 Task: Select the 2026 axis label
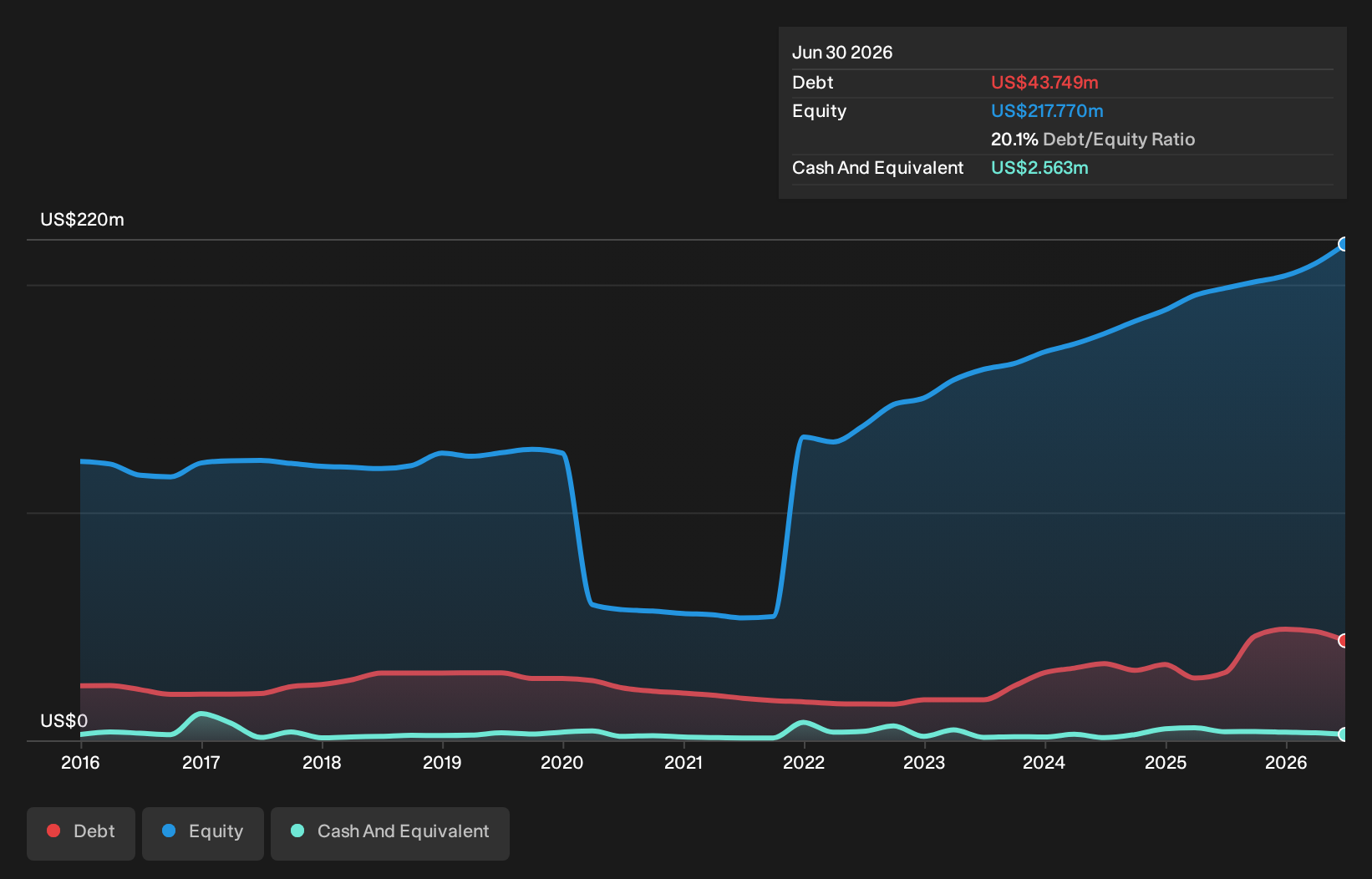tap(1286, 763)
